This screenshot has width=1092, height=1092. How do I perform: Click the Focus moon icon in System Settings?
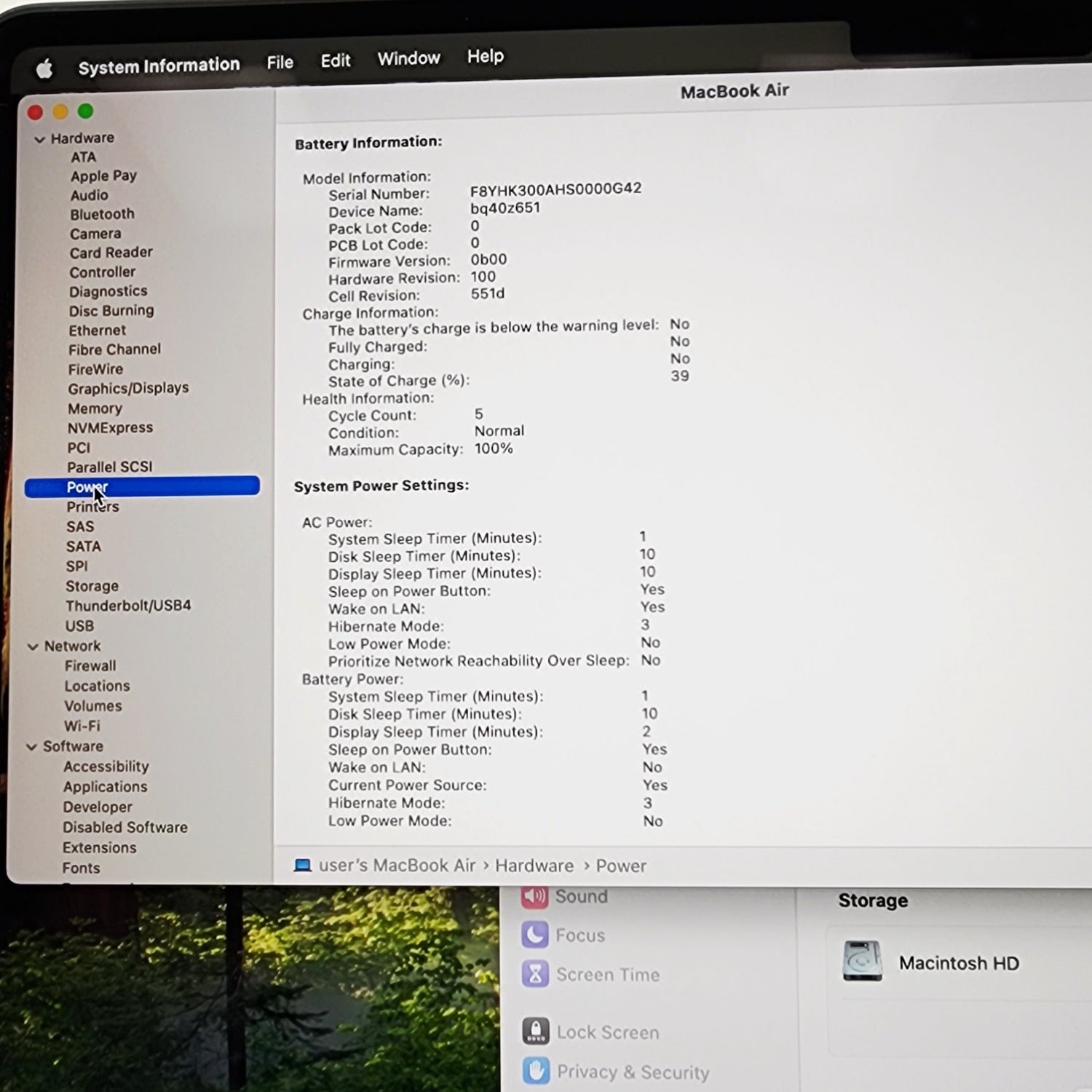(x=535, y=934)
